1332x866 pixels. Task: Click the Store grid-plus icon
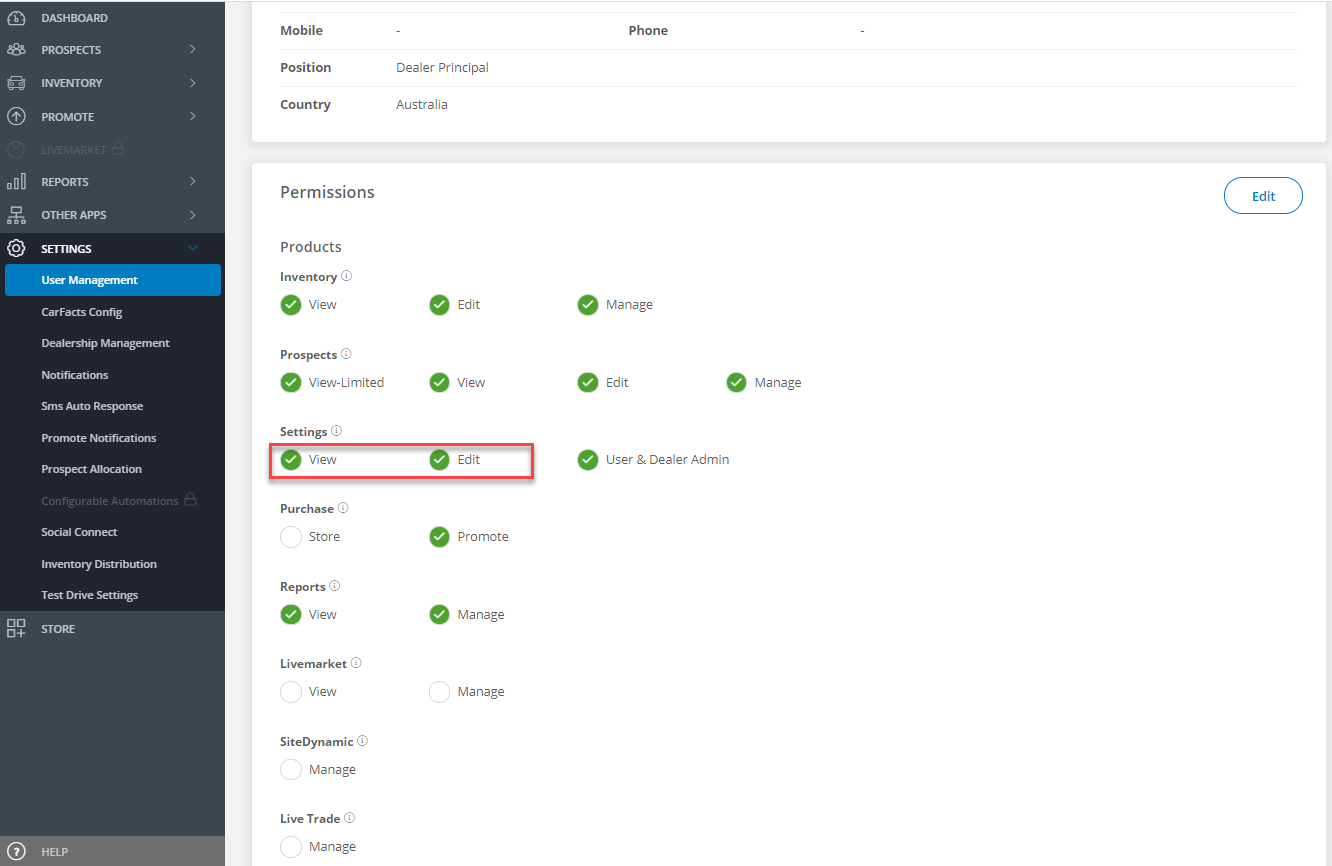(x=16, y=629)
